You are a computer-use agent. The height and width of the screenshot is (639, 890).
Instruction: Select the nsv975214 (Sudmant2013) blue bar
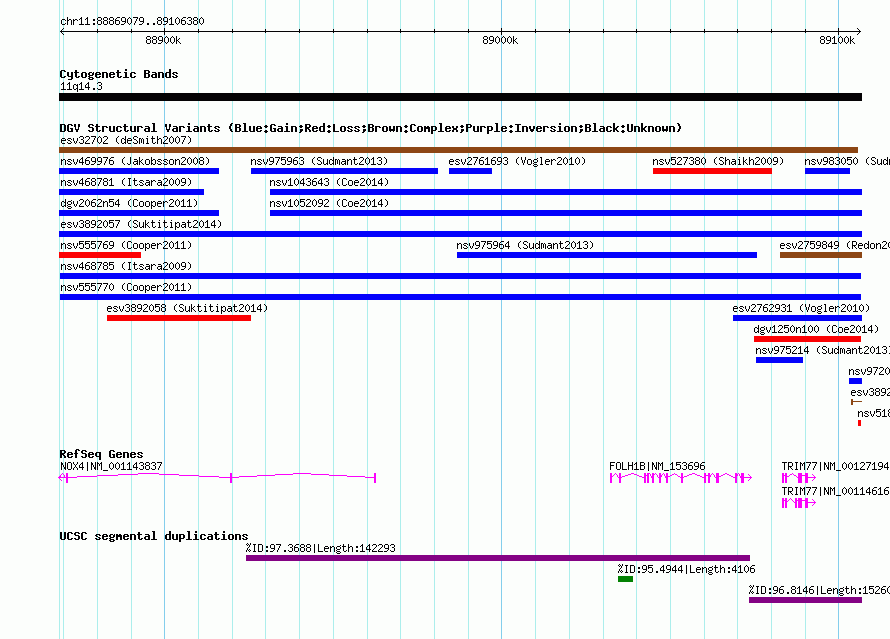pos(779,360)
